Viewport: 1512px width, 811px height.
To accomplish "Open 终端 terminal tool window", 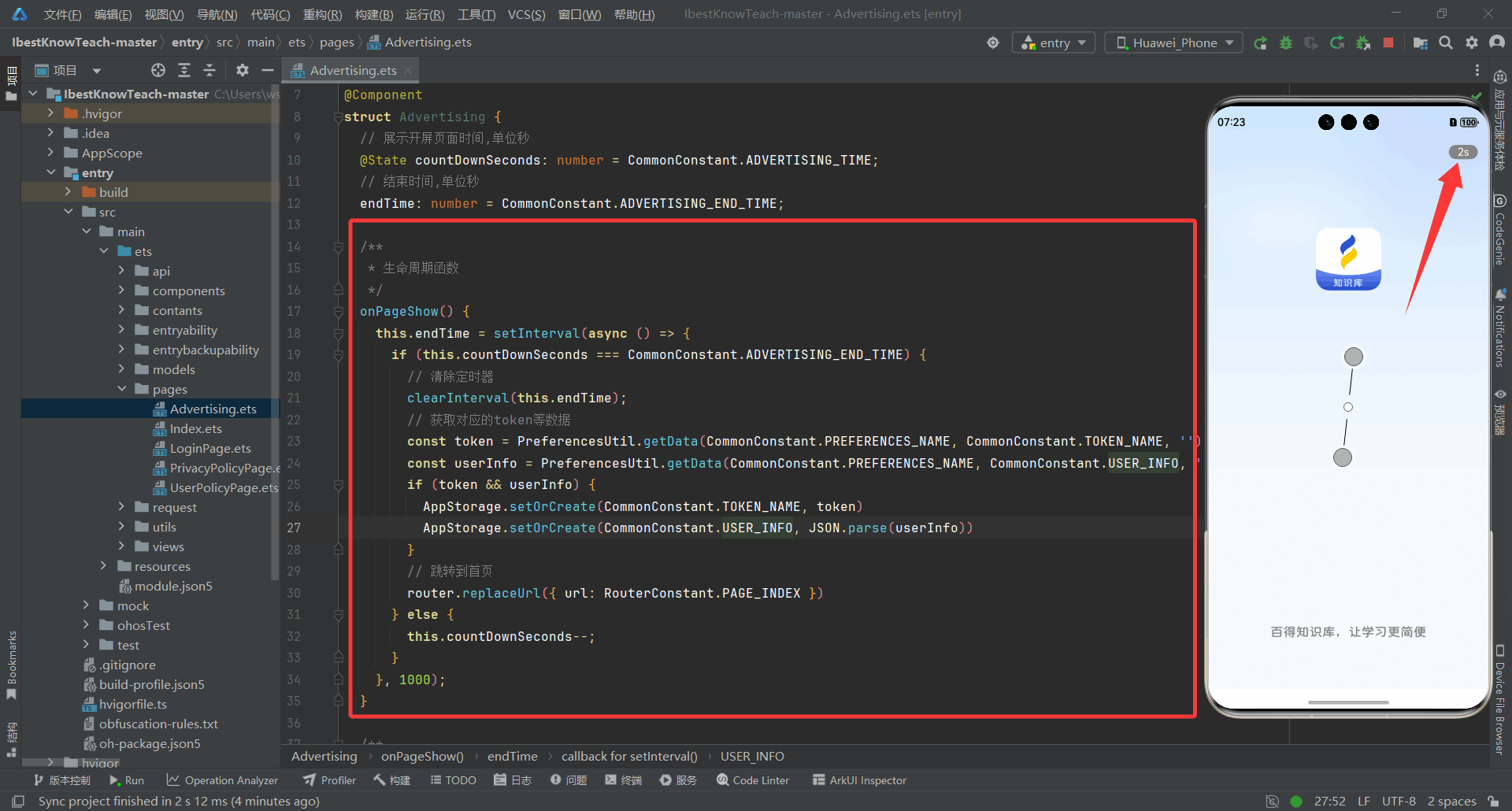I will pyautogui.click(x=624, y=780).
